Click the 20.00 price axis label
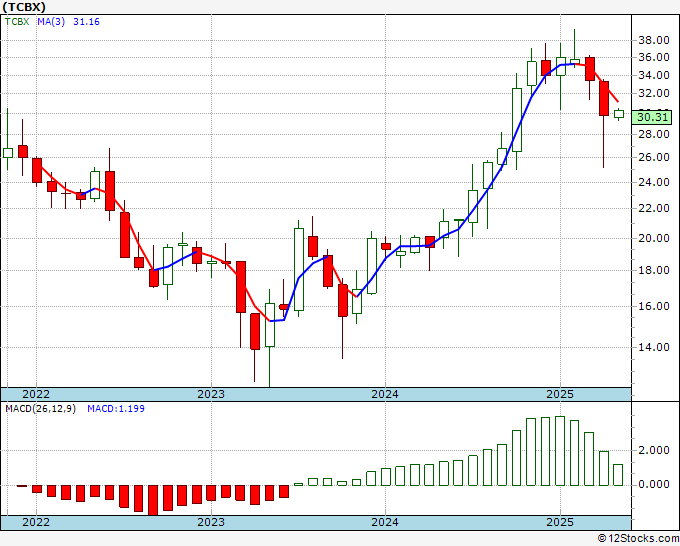Screen dimensions: 680x546 point(654,238)
